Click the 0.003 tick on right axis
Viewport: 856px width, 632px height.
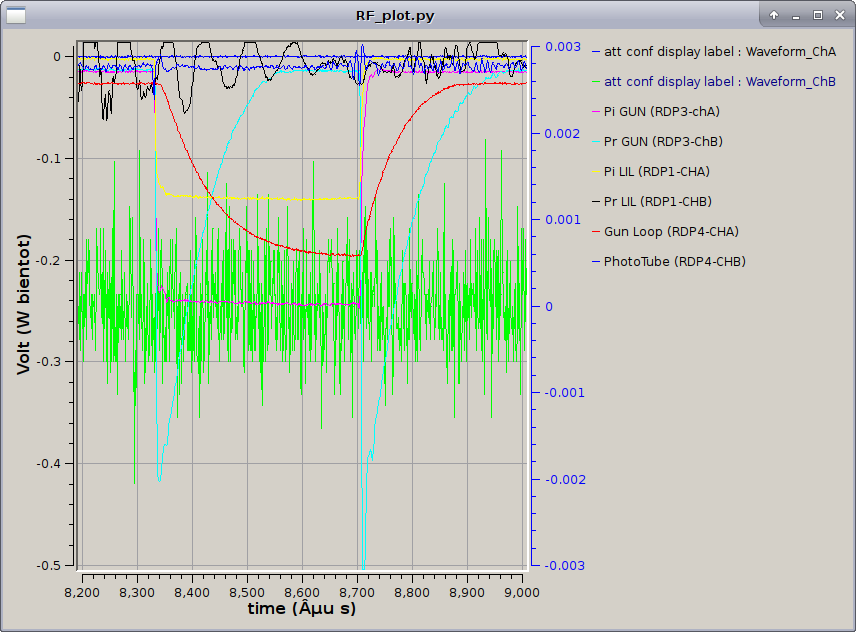(x=562, y=47)
